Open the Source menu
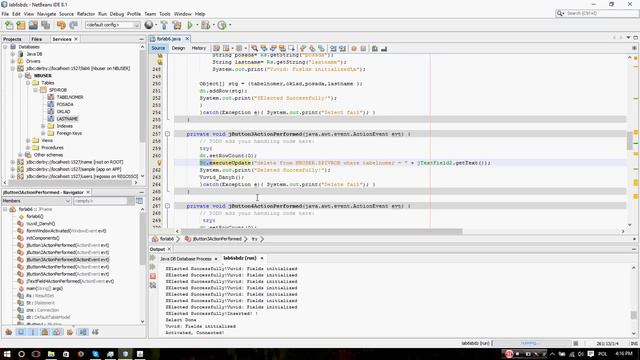The image size is (640, 360). tap(66, 14)
